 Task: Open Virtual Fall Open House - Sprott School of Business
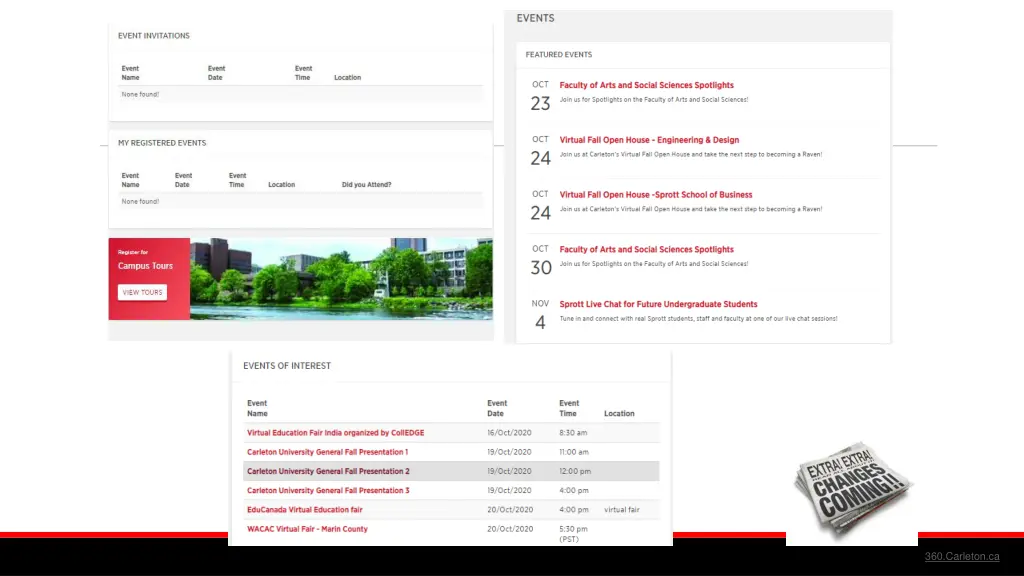656,195
